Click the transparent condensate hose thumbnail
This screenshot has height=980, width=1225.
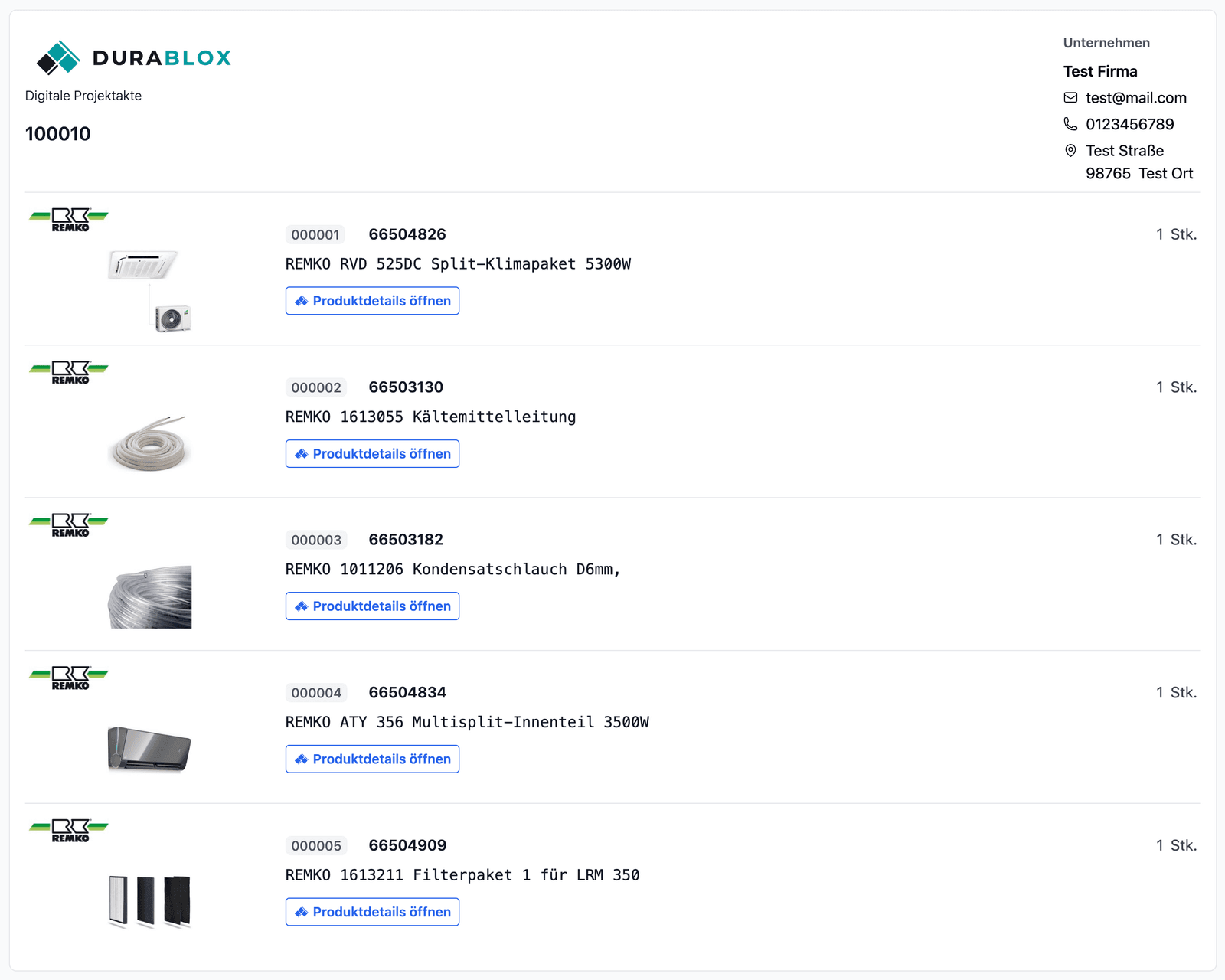150,597
